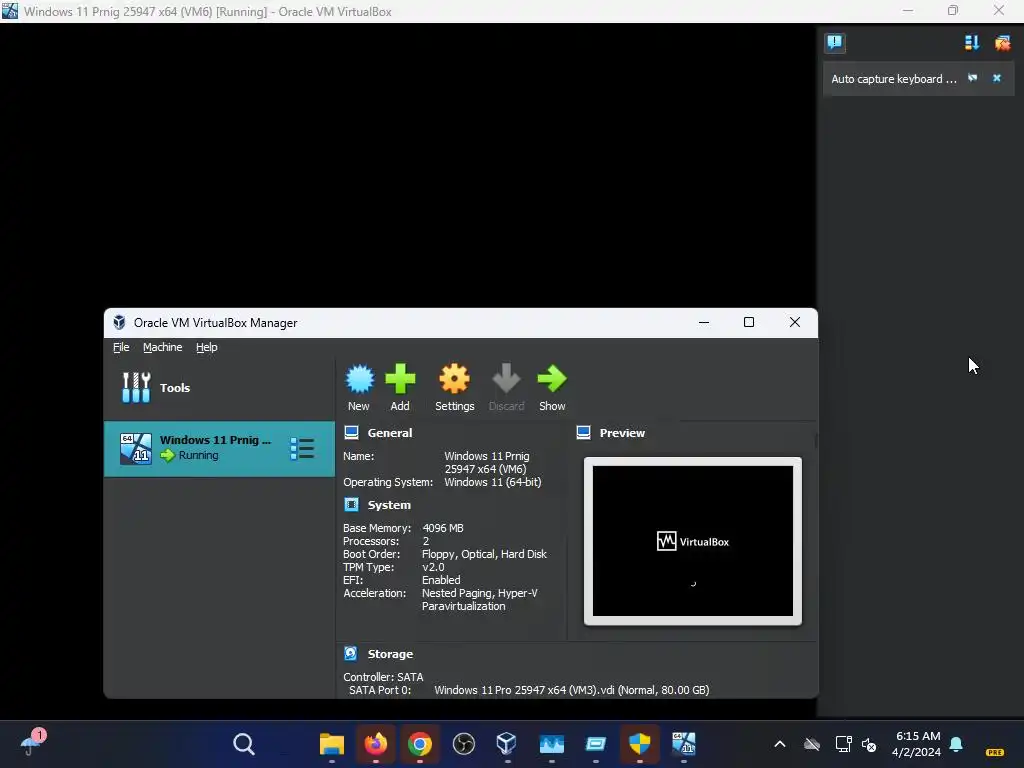
Task: Click the System section header
Action: [x=389, y=505]
